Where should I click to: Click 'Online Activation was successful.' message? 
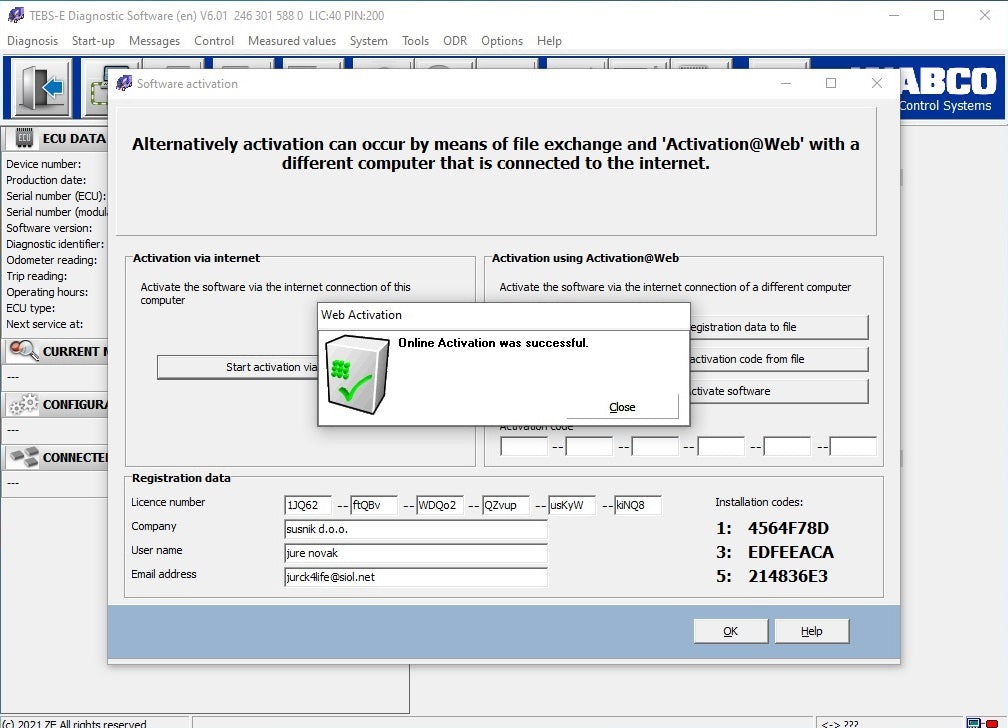pos(493,343)
